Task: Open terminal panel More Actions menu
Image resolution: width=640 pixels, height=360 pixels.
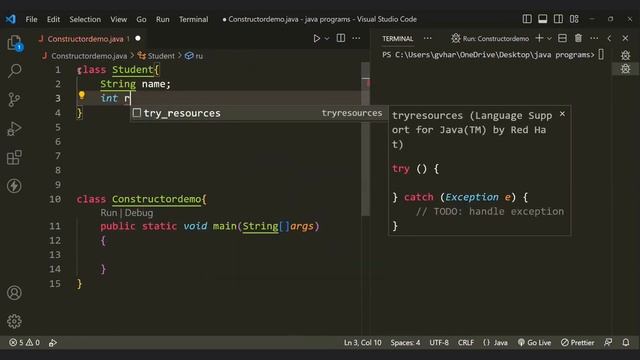Action: pos(594,38)
